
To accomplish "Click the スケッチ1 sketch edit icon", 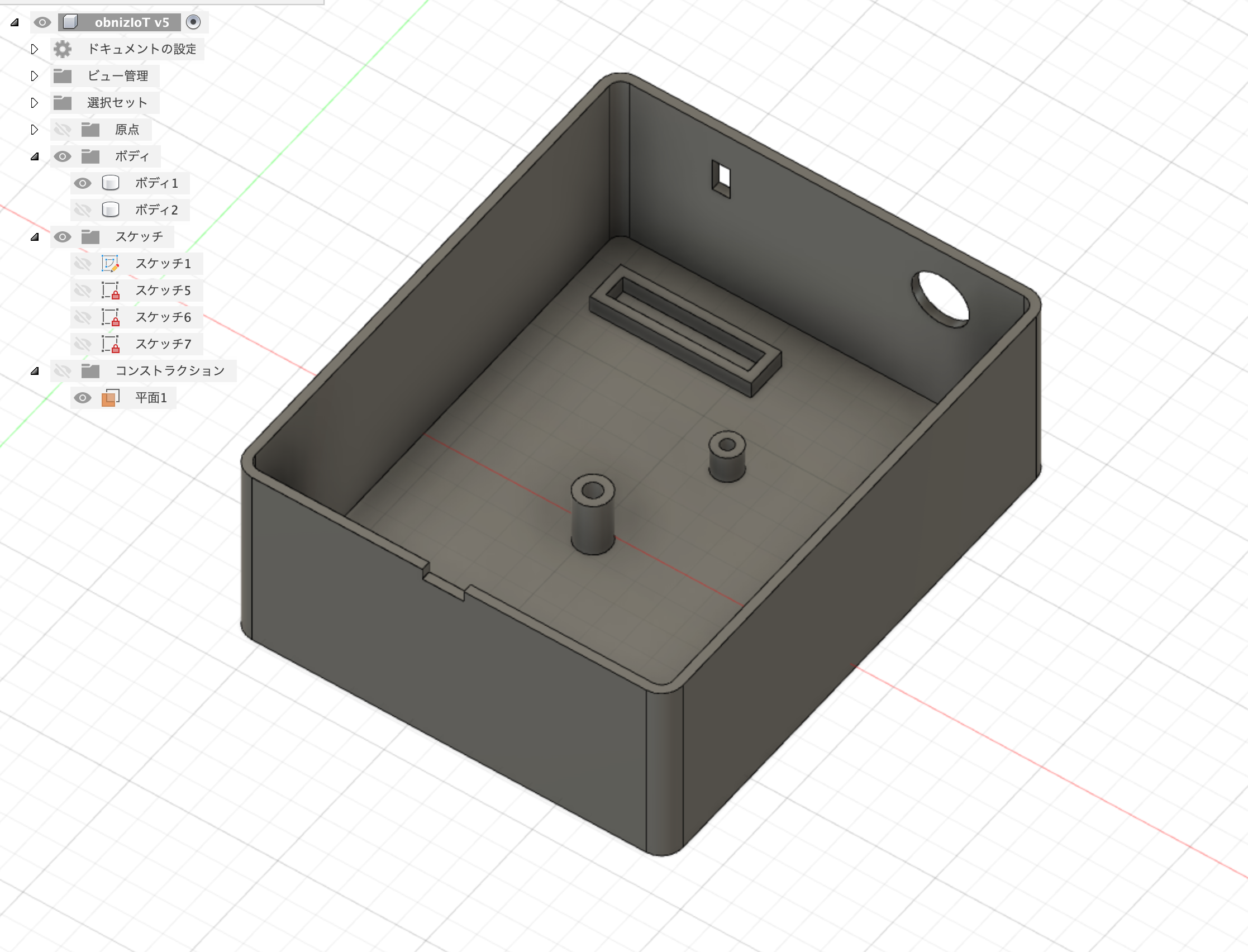I will pos(110,264).
